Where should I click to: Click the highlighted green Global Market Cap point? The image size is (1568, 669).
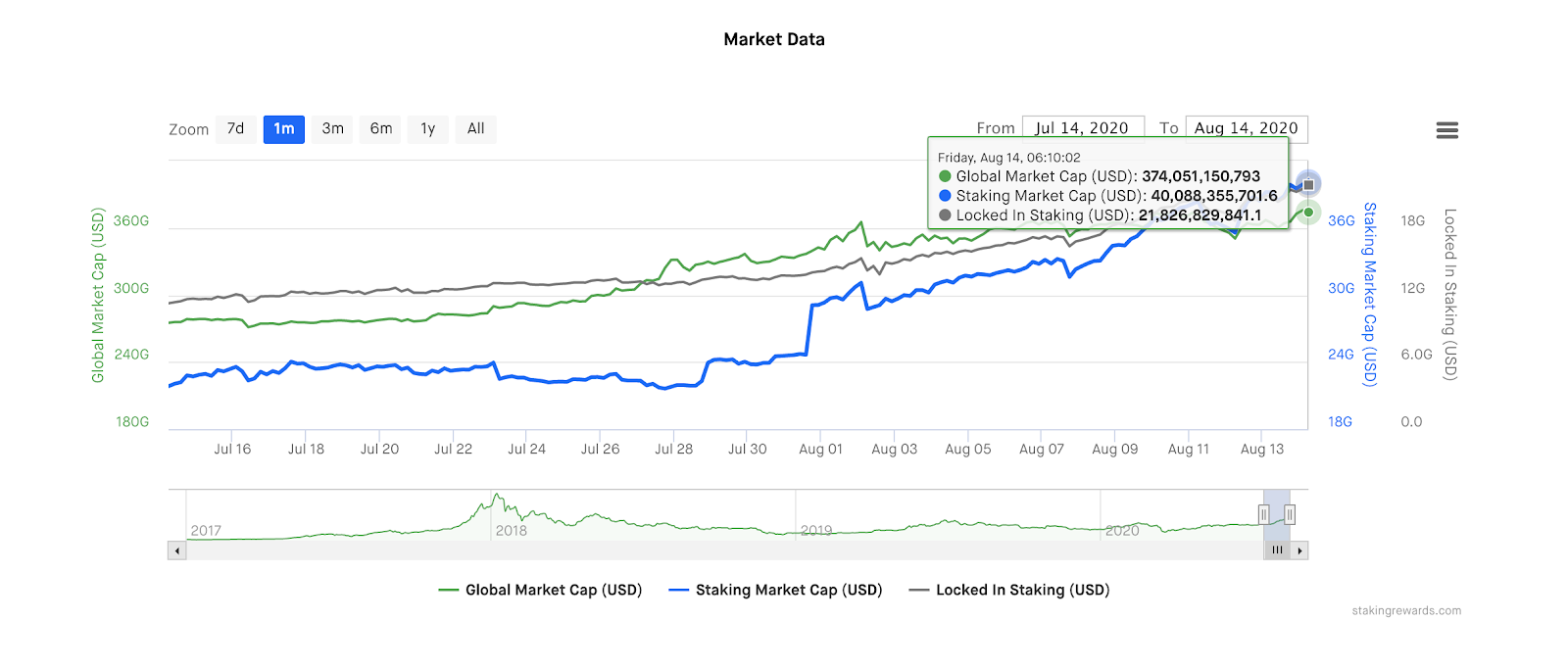coord(1308,212)
